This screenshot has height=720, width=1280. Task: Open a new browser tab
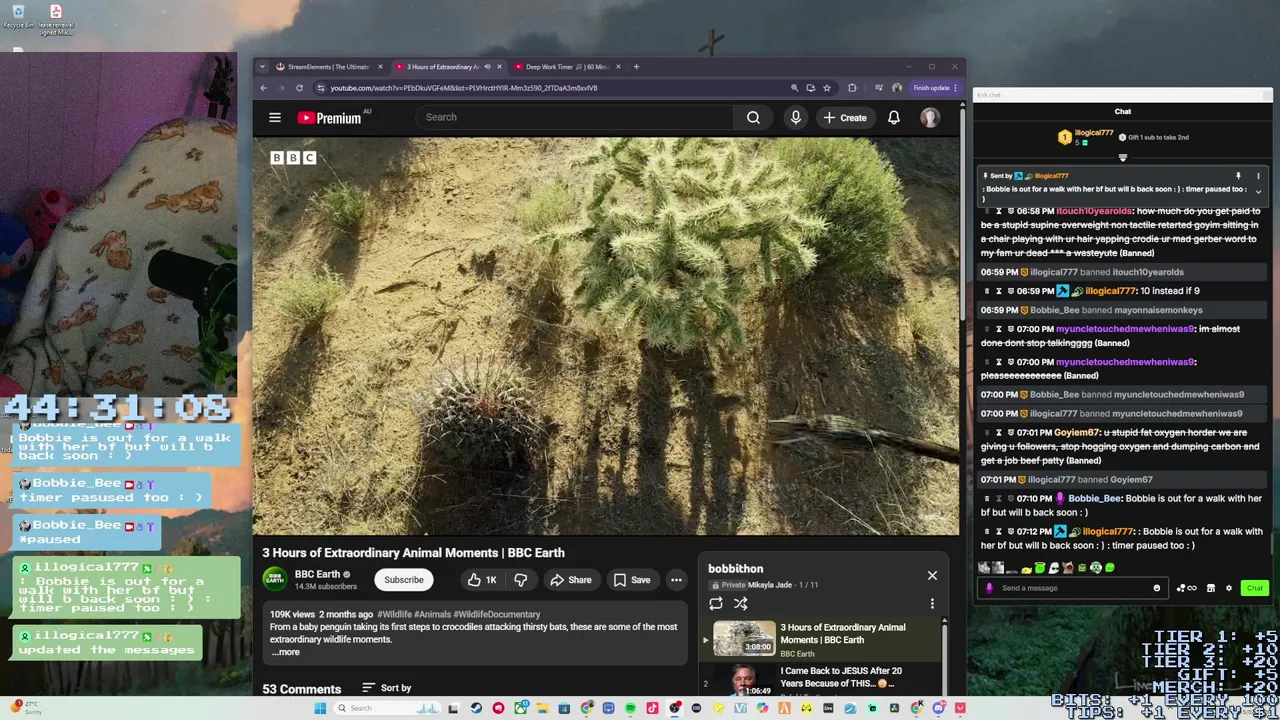(x=636, y=67)
